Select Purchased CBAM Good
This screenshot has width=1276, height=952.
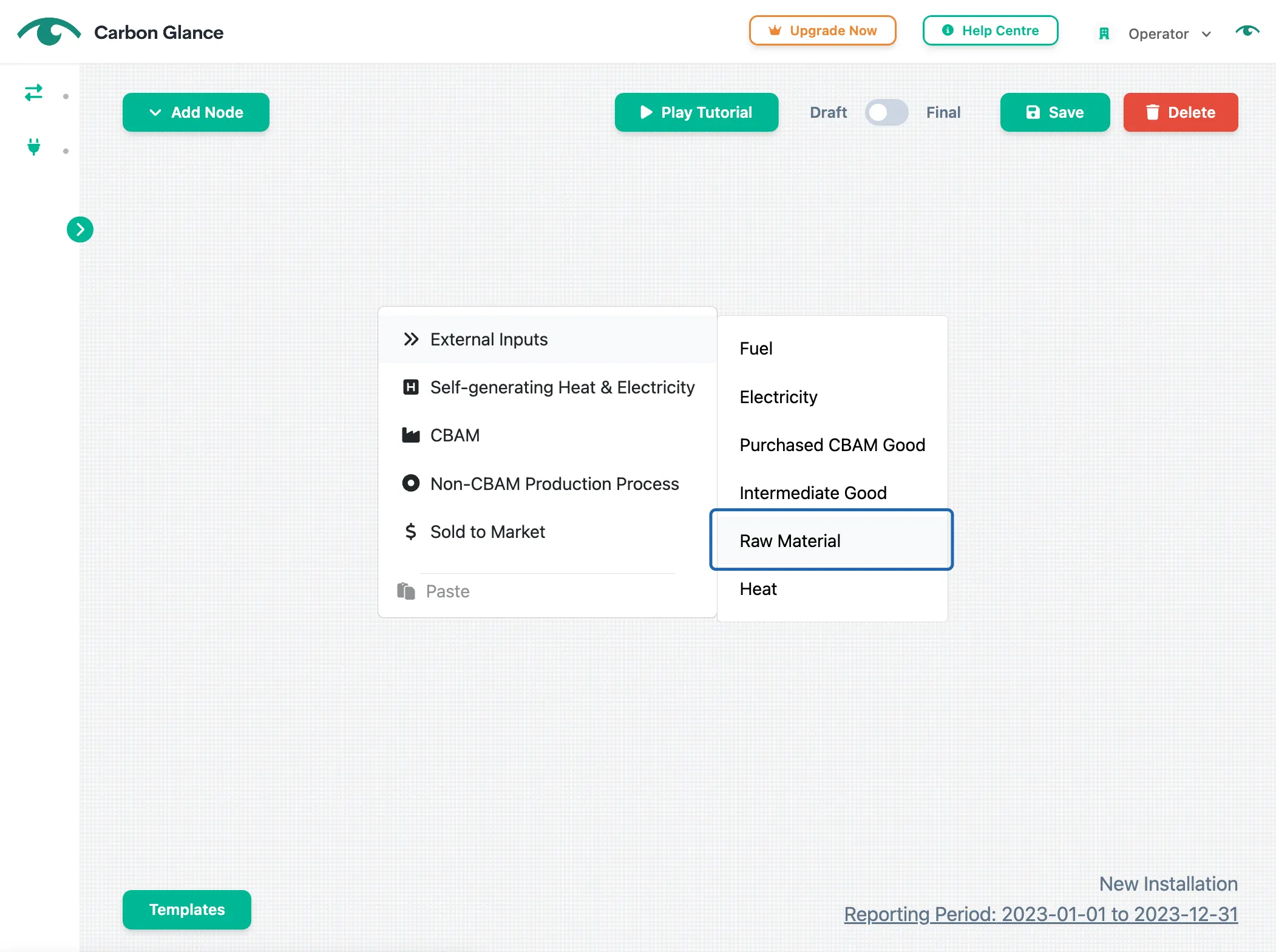click(832, 445)
